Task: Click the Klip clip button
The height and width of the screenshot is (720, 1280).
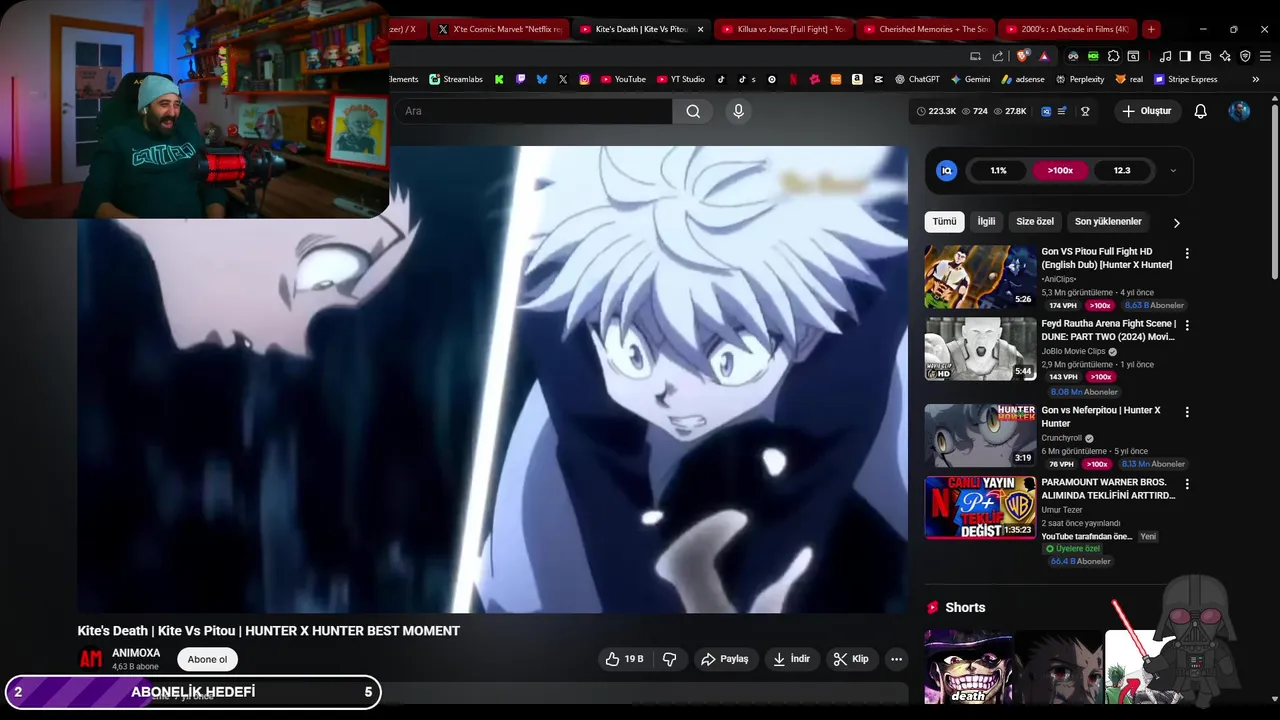Action: [x=851, y=659]
